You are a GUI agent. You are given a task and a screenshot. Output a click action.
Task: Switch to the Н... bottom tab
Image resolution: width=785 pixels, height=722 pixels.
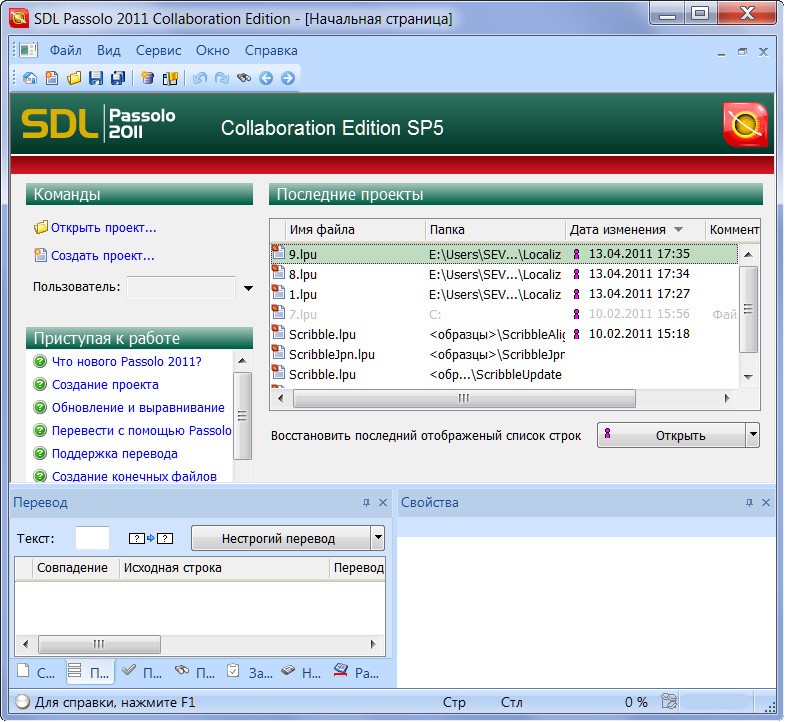(301, 672)
